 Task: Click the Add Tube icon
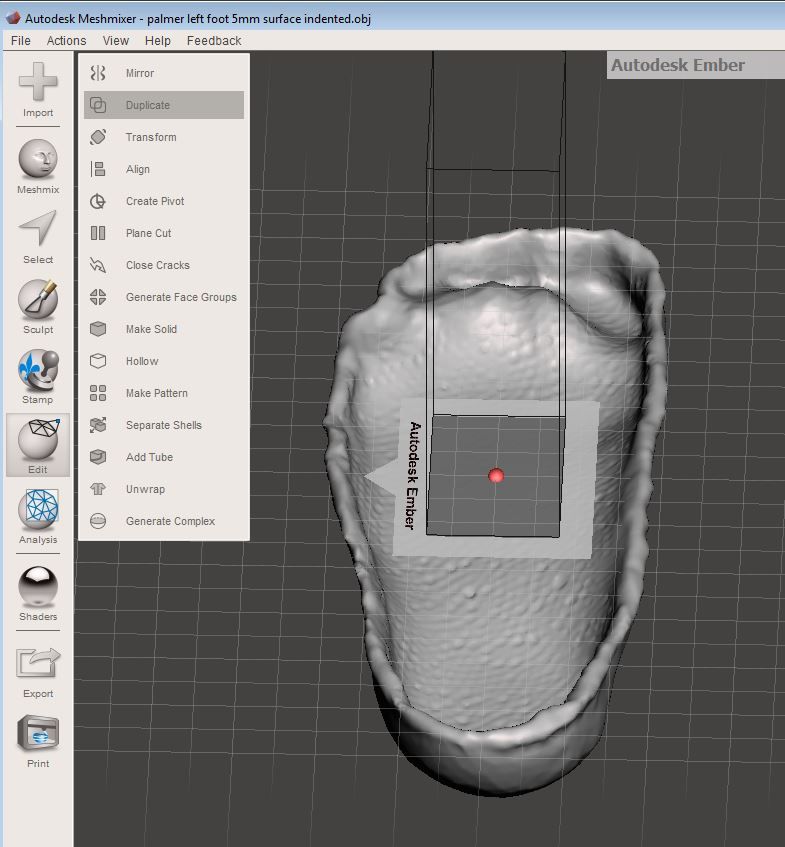(x=98, y=456)
